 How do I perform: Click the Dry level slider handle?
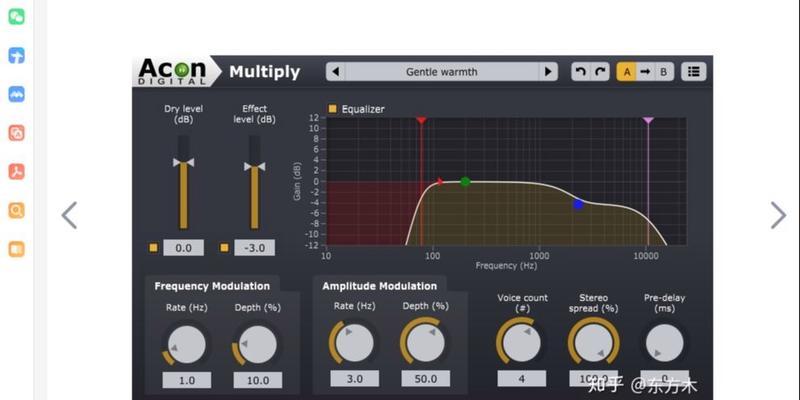pyautogui.click(x=183, y=162)
